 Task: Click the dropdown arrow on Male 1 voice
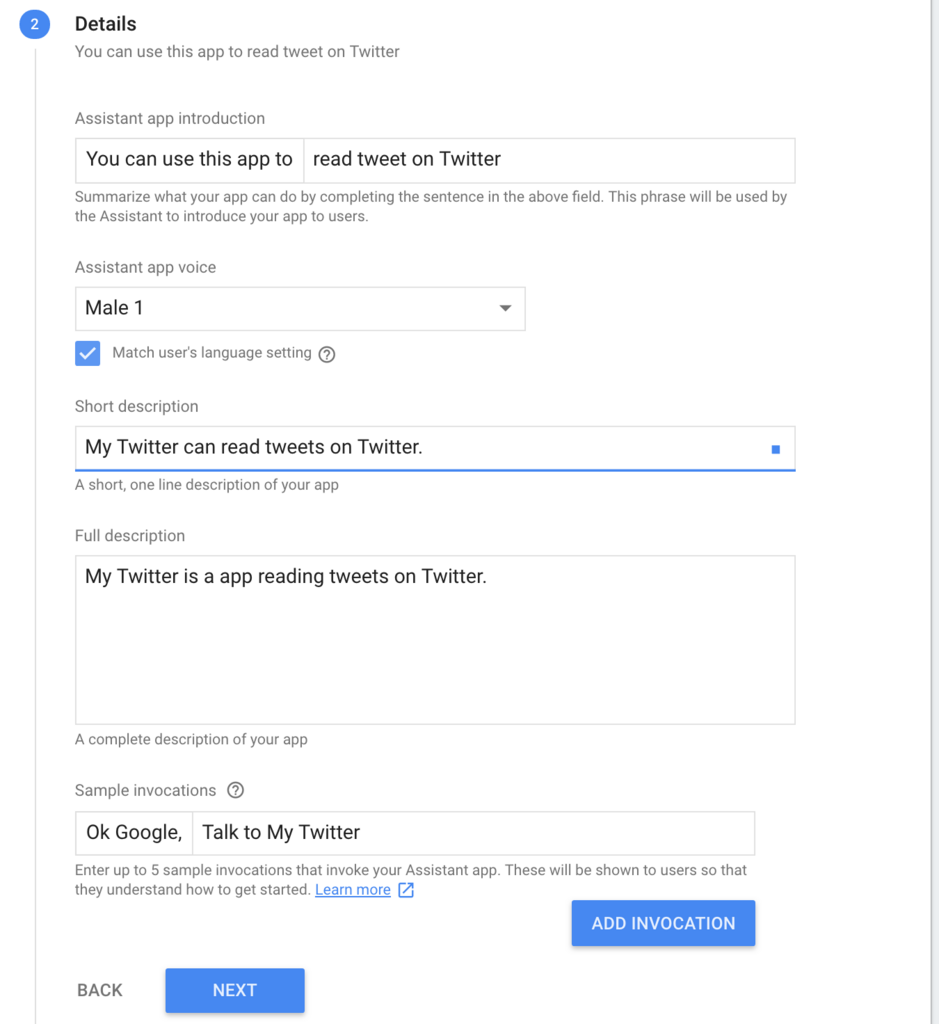tap(505, 308)
